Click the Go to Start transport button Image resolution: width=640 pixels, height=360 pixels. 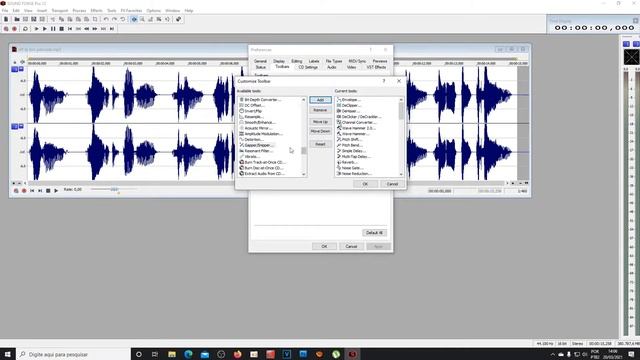tap(70, 29)
